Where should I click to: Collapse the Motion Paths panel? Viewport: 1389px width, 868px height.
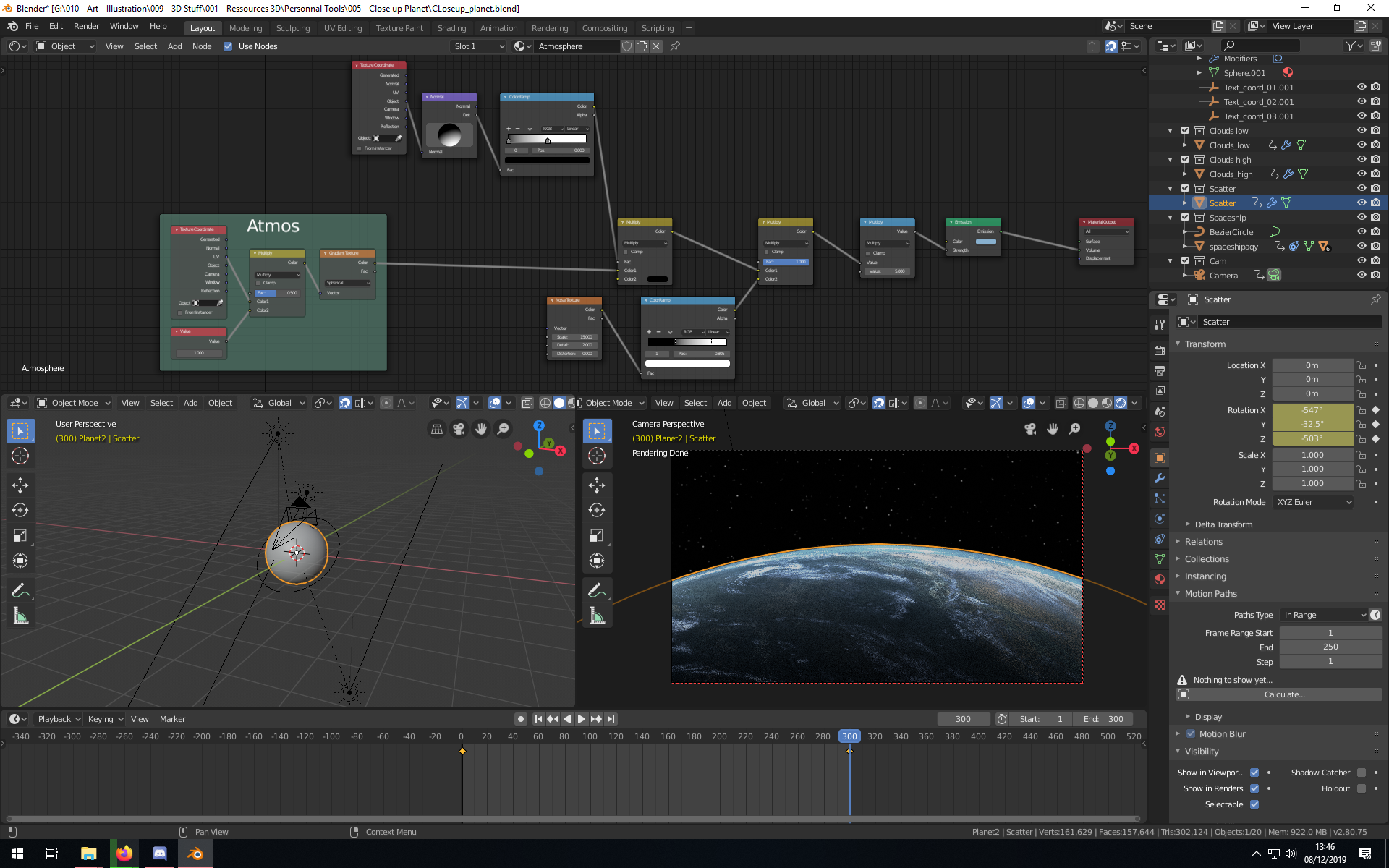point(1210,594)
